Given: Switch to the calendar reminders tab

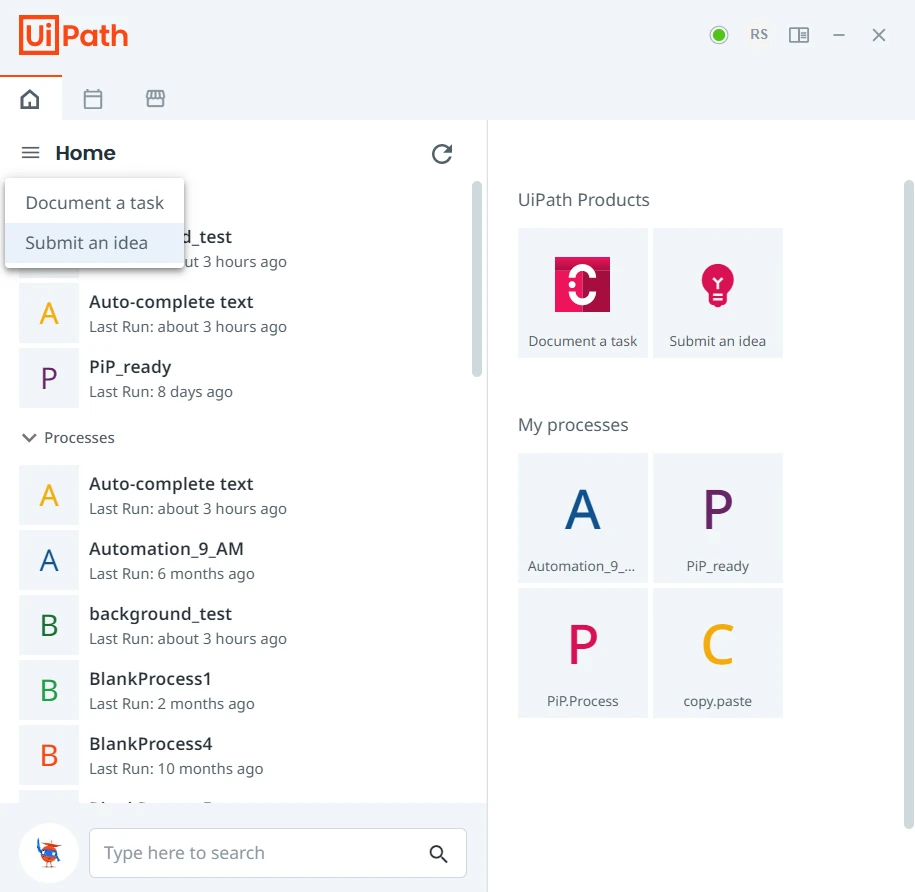Looking at the screenshot, I should [93, 99].
